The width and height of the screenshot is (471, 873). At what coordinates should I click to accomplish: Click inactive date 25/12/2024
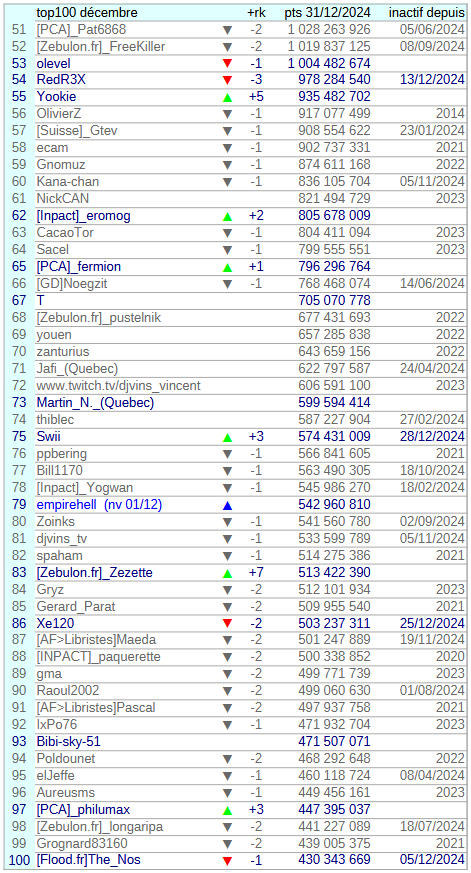432,624
